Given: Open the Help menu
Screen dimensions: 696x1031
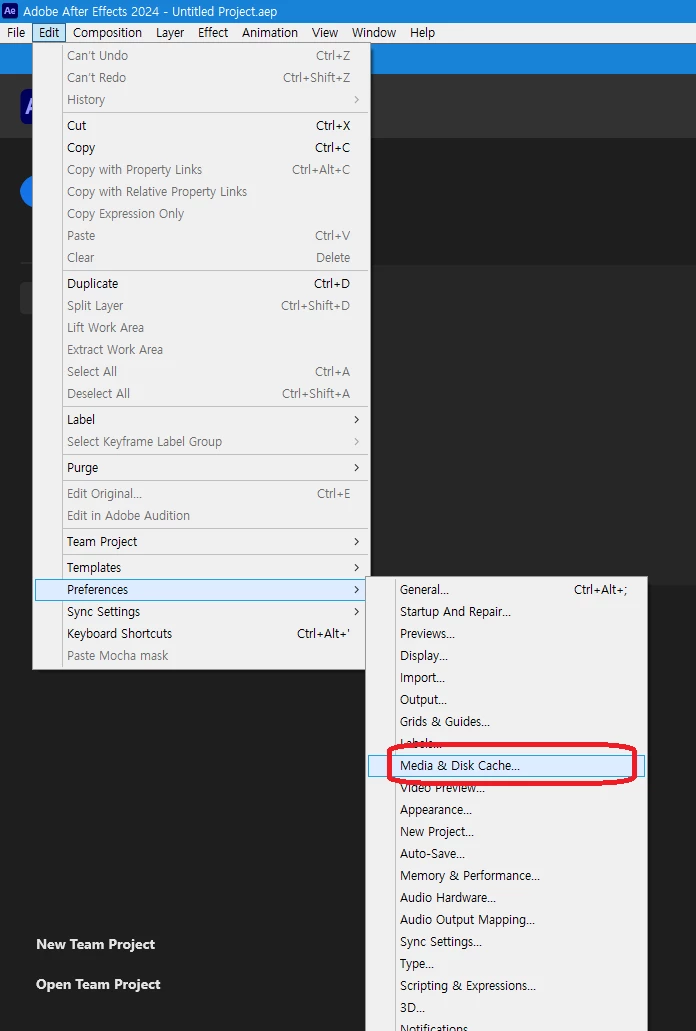Looking at the screenshot, I should point(422,32).
